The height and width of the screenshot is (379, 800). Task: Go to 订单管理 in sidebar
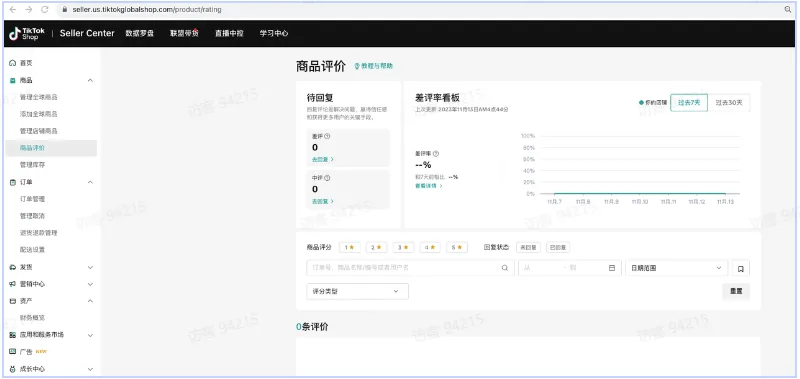point(32,199)
